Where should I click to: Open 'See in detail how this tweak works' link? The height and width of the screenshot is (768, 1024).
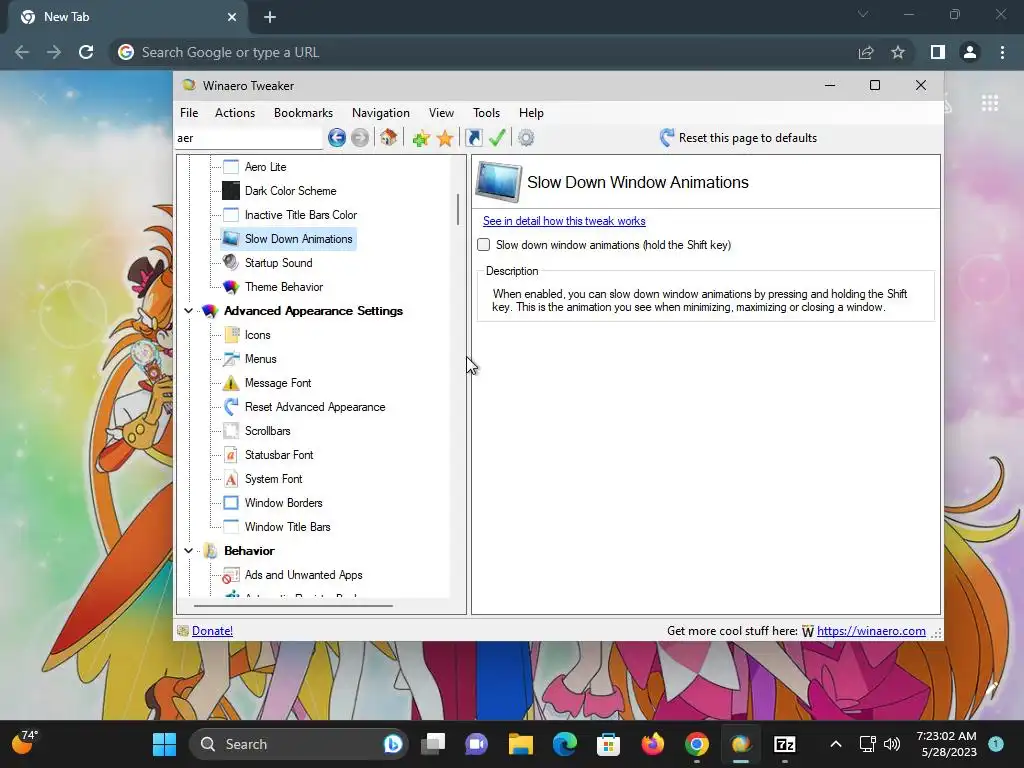[x=564, y=221]
